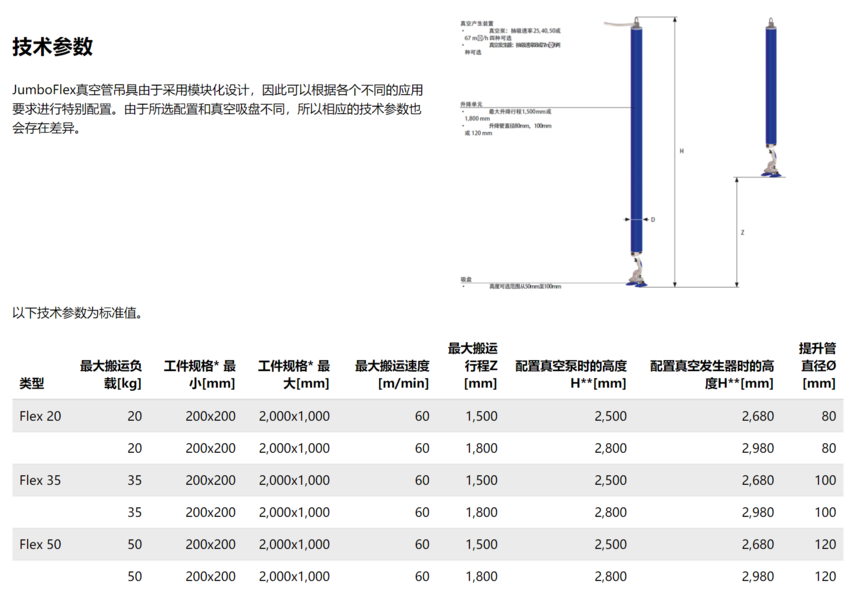Click the Z dimension letter in diagram
This screenshot has width=860, height=596.
[x=743, y=232]
